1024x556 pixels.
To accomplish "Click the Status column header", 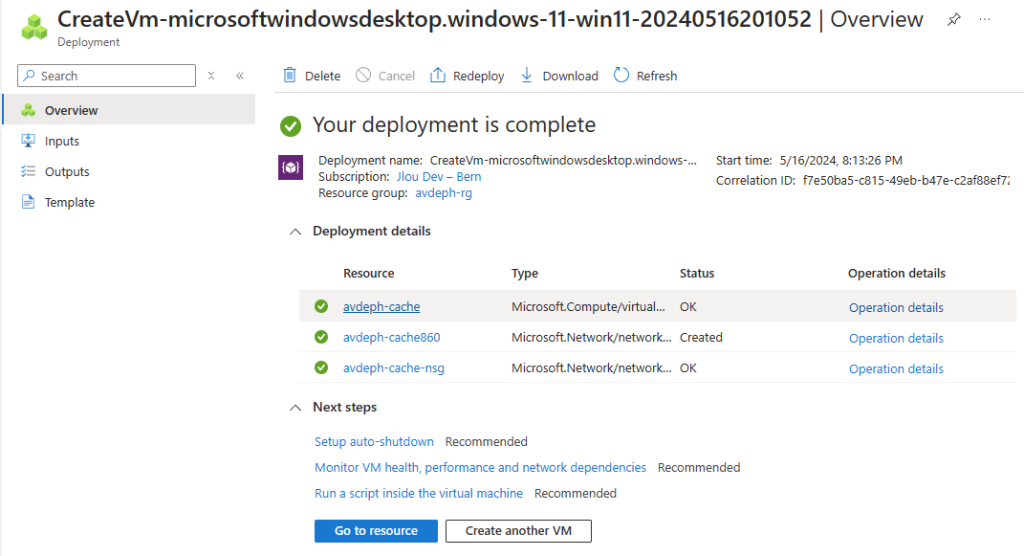I will pos(697,273).
